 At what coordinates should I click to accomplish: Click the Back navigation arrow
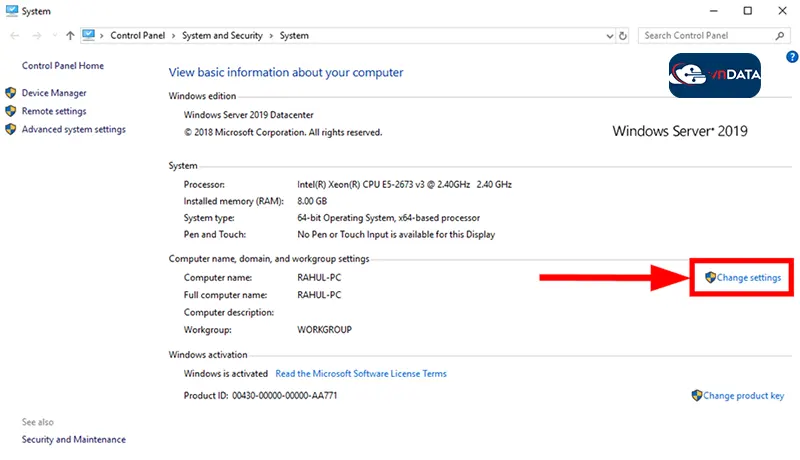[x=14, y=36]
